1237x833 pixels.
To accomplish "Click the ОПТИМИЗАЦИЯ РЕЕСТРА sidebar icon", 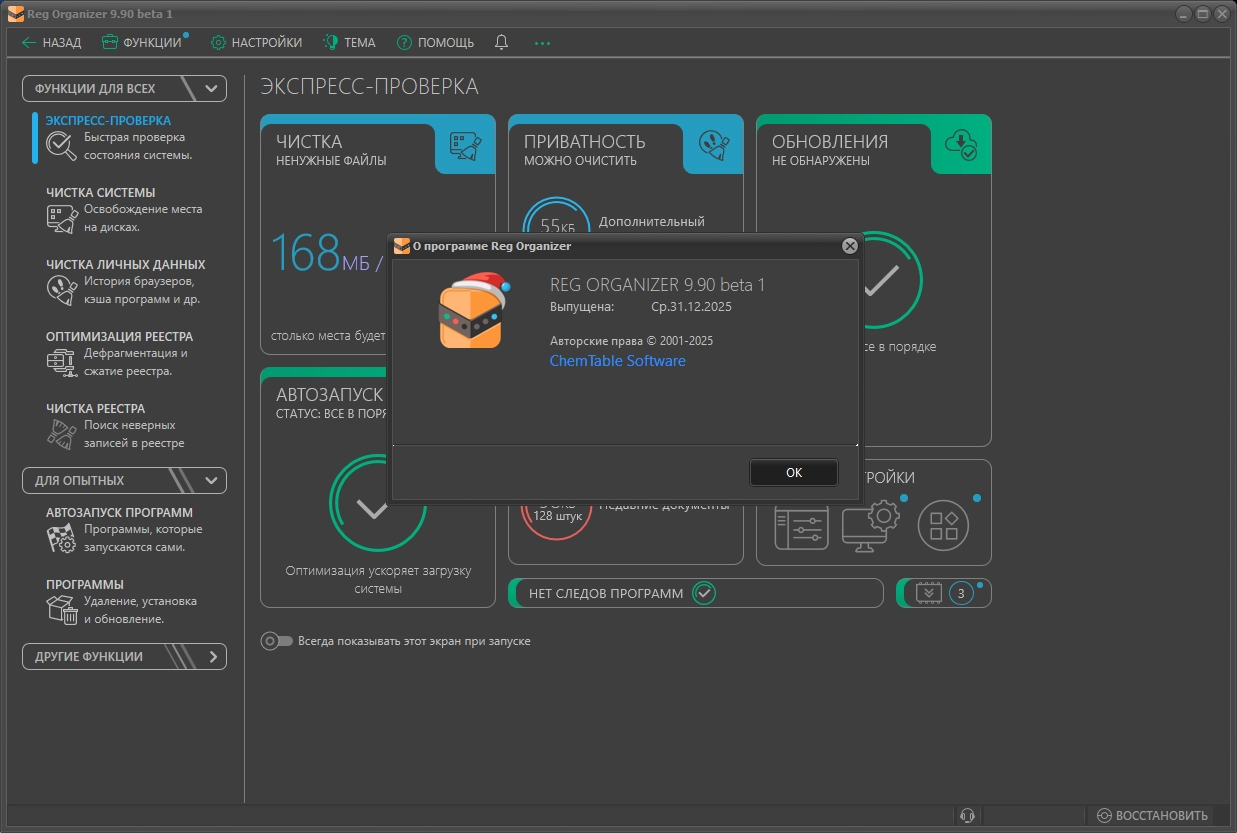I will click(62, 363).
